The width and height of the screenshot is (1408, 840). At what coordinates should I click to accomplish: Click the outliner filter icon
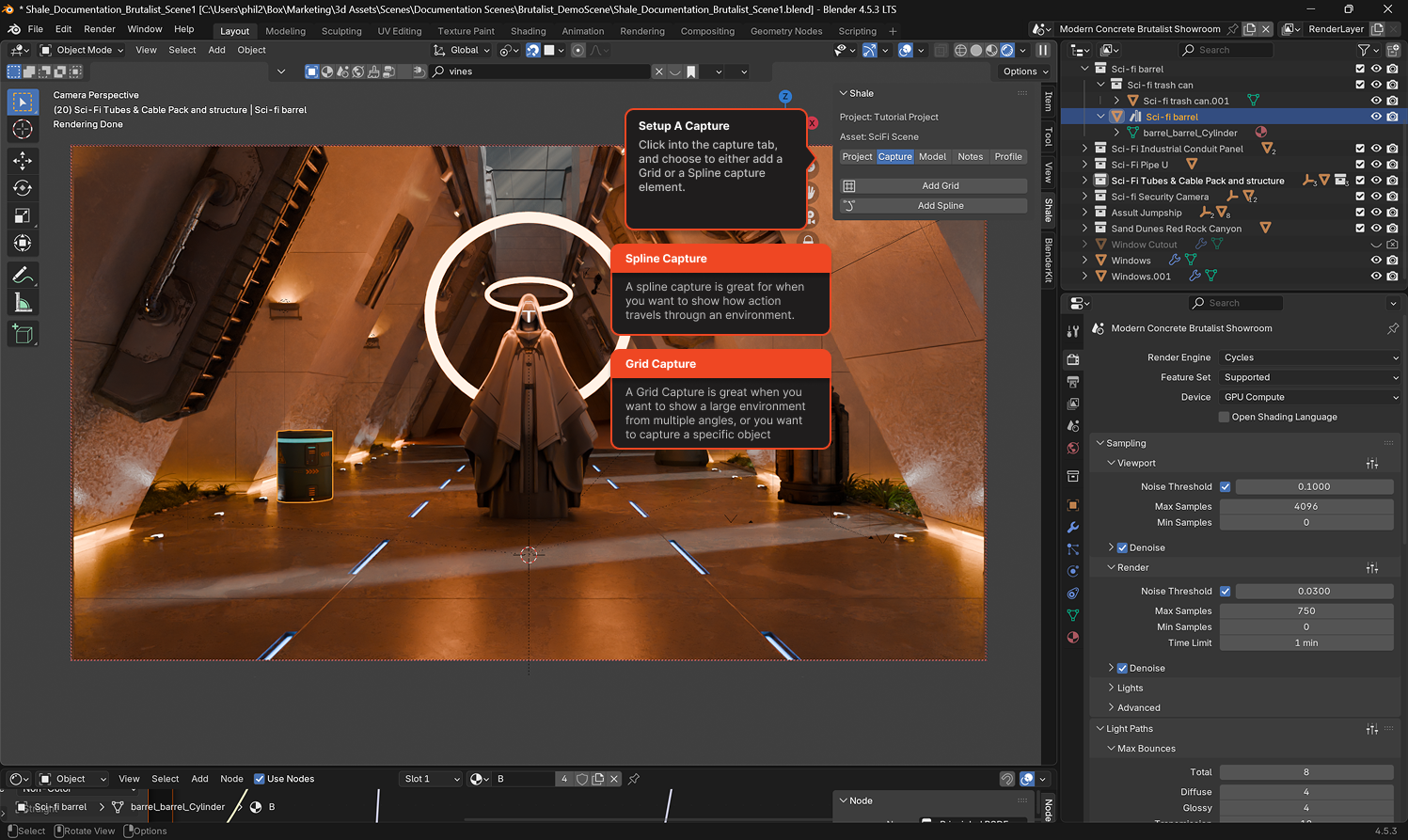[x=1364, y=50]
